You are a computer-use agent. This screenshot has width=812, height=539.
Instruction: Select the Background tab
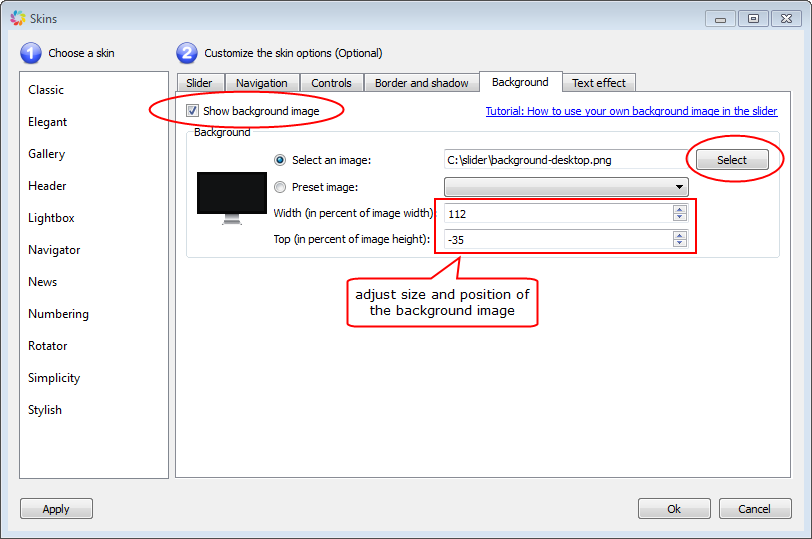[x=520, y=82]
